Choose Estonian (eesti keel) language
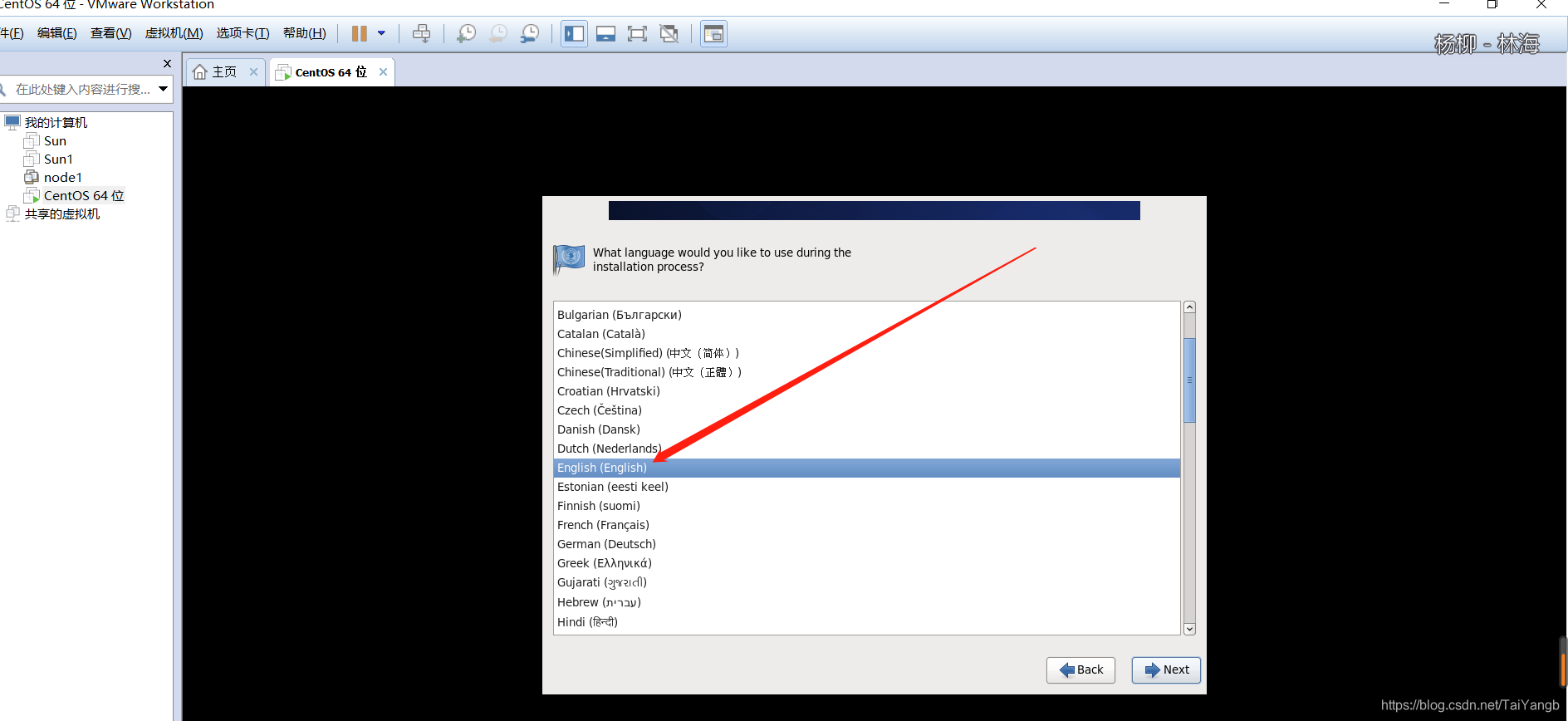 click(866, 487)
